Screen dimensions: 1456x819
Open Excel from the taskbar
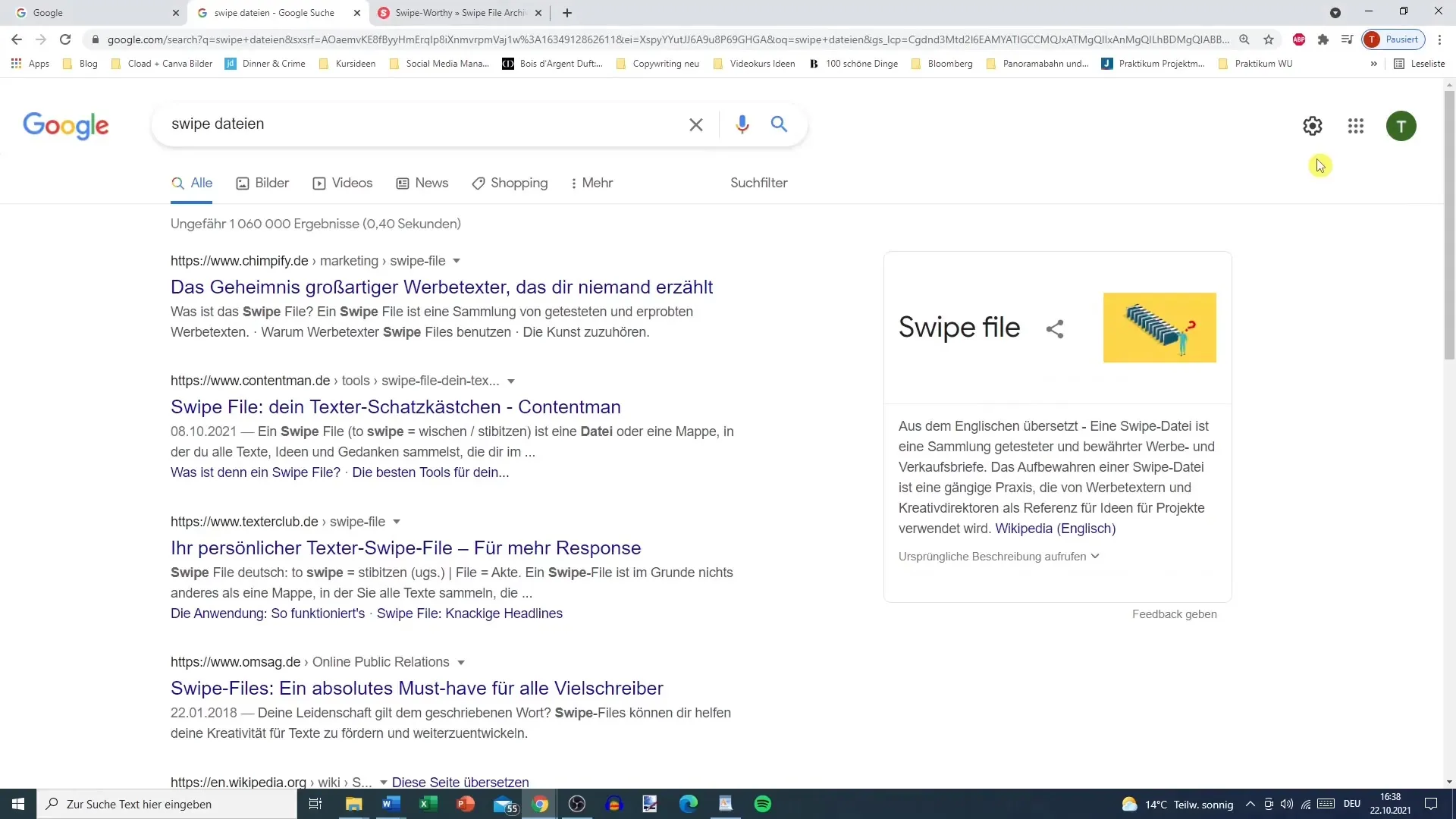tap(428, 804)
